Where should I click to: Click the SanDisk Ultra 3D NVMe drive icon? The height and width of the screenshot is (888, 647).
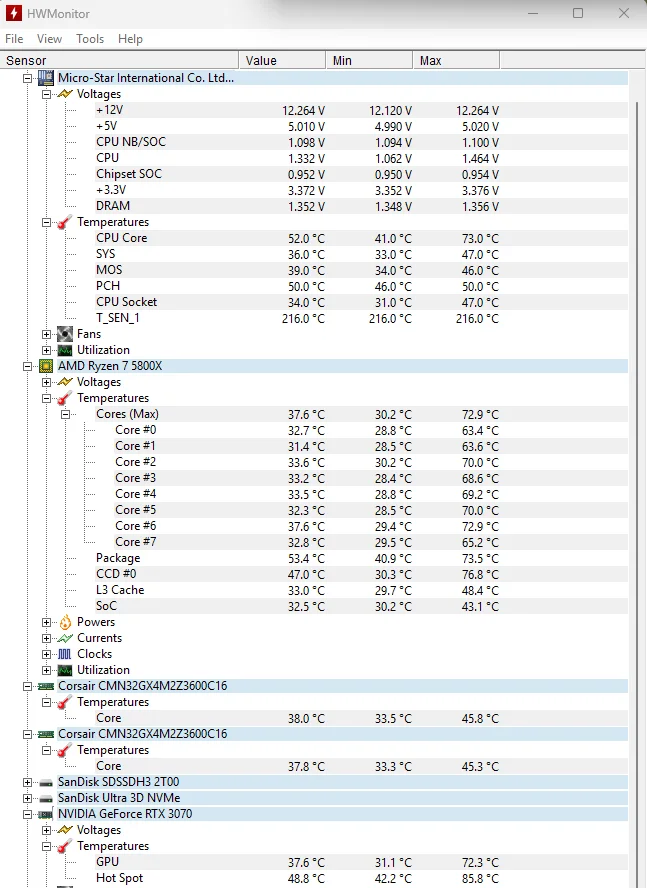(x=46, y=798)
